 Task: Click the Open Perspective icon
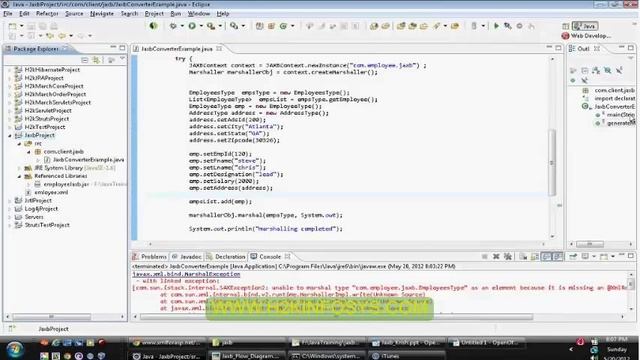565,26
